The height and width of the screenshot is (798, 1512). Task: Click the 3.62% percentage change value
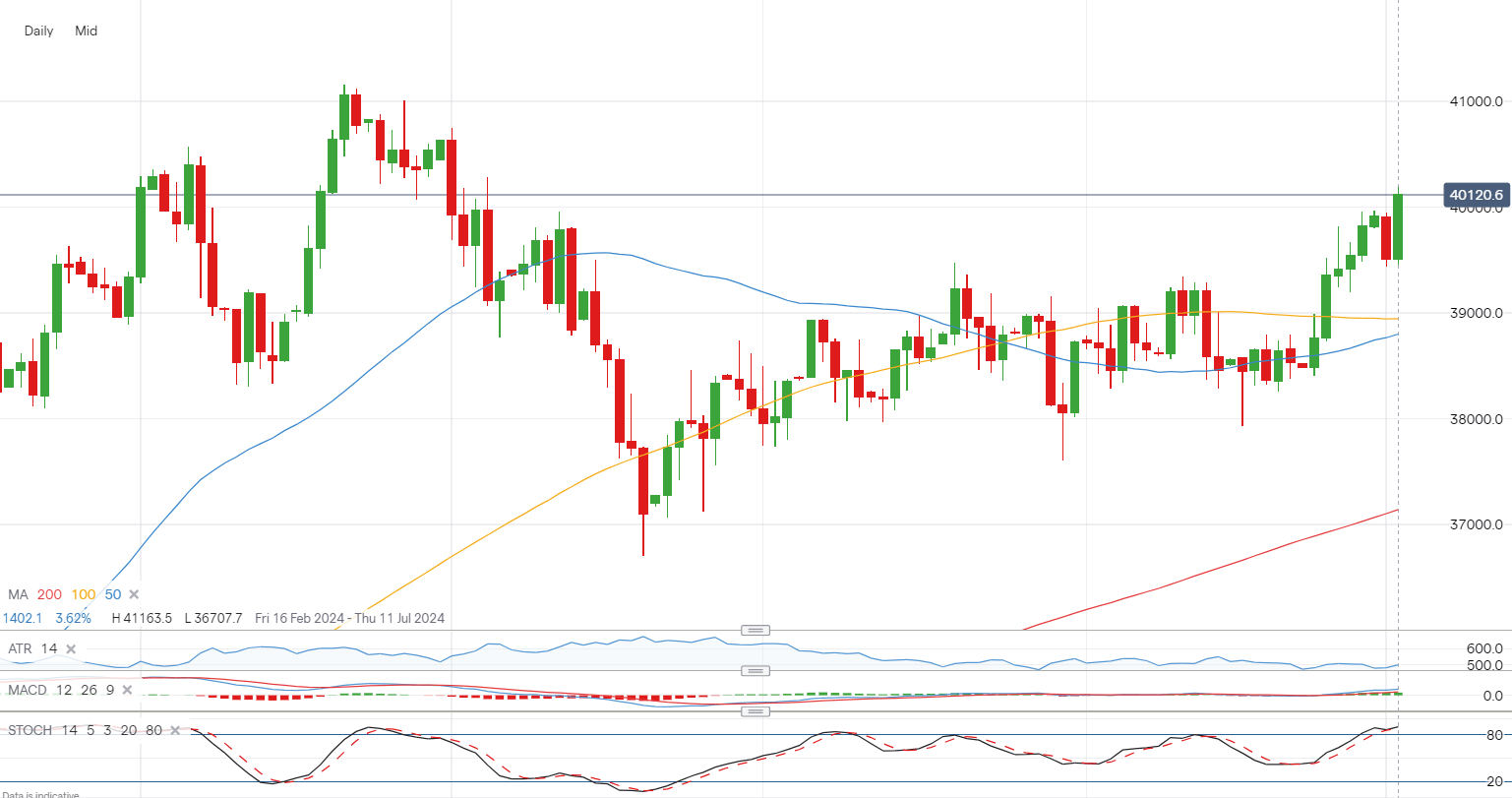73,619
